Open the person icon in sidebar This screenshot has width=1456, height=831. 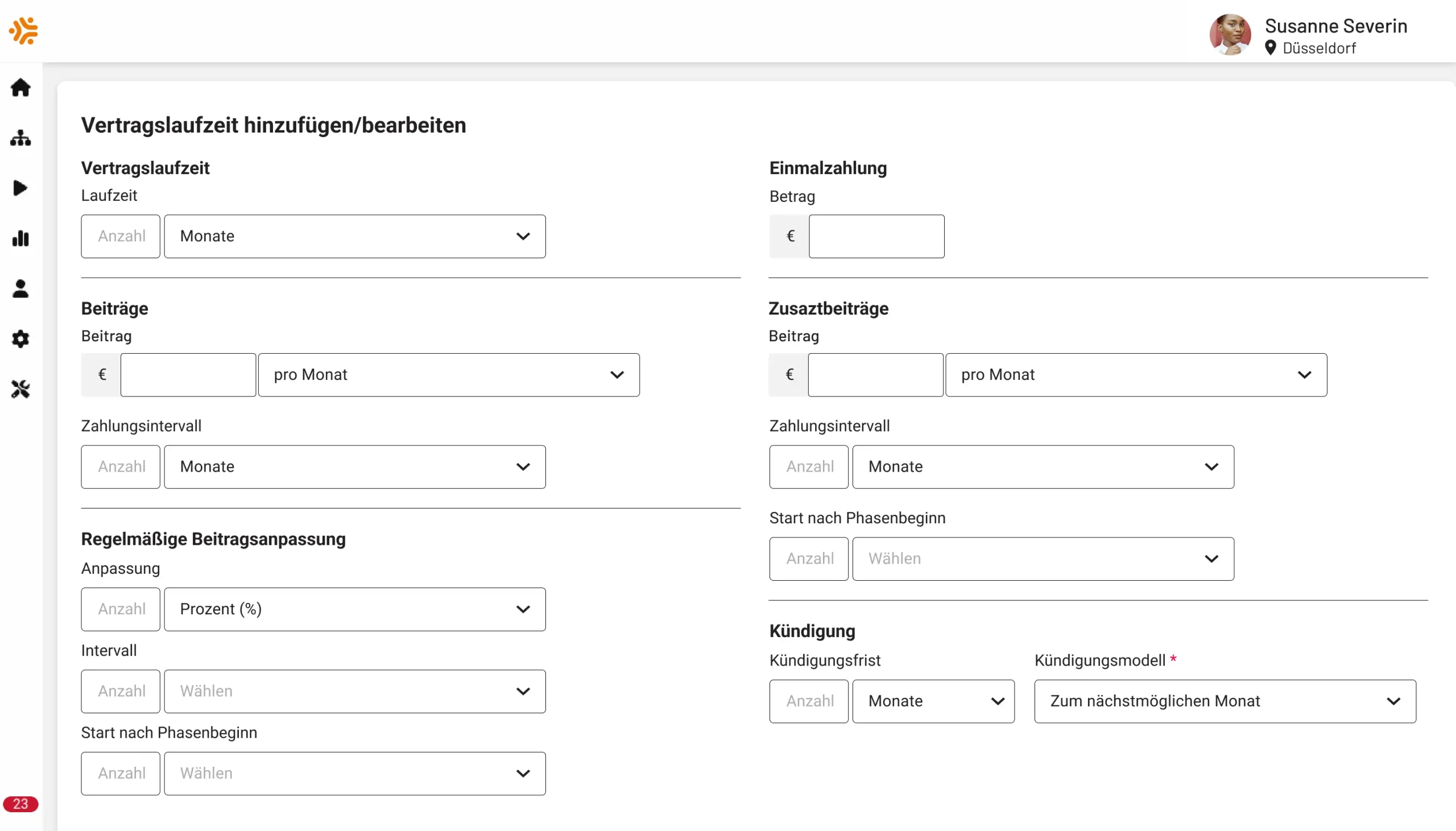click(20, 289)
